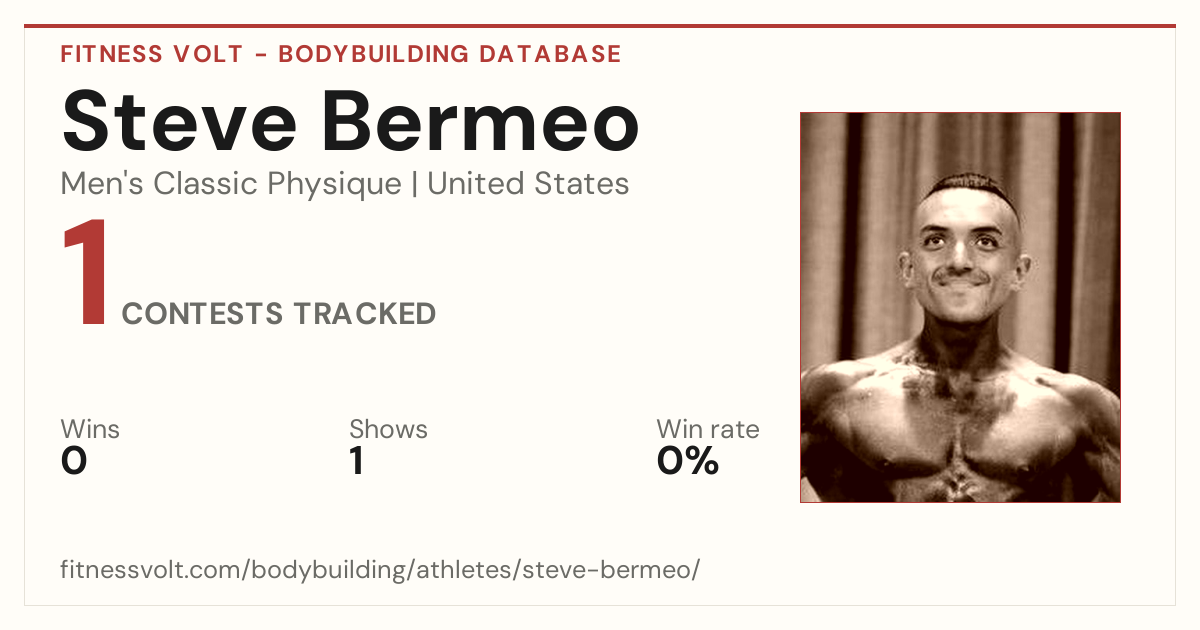This screenshot has height=630, width=1200.
Task: Select the 0% win rate value
Action: 688,461
